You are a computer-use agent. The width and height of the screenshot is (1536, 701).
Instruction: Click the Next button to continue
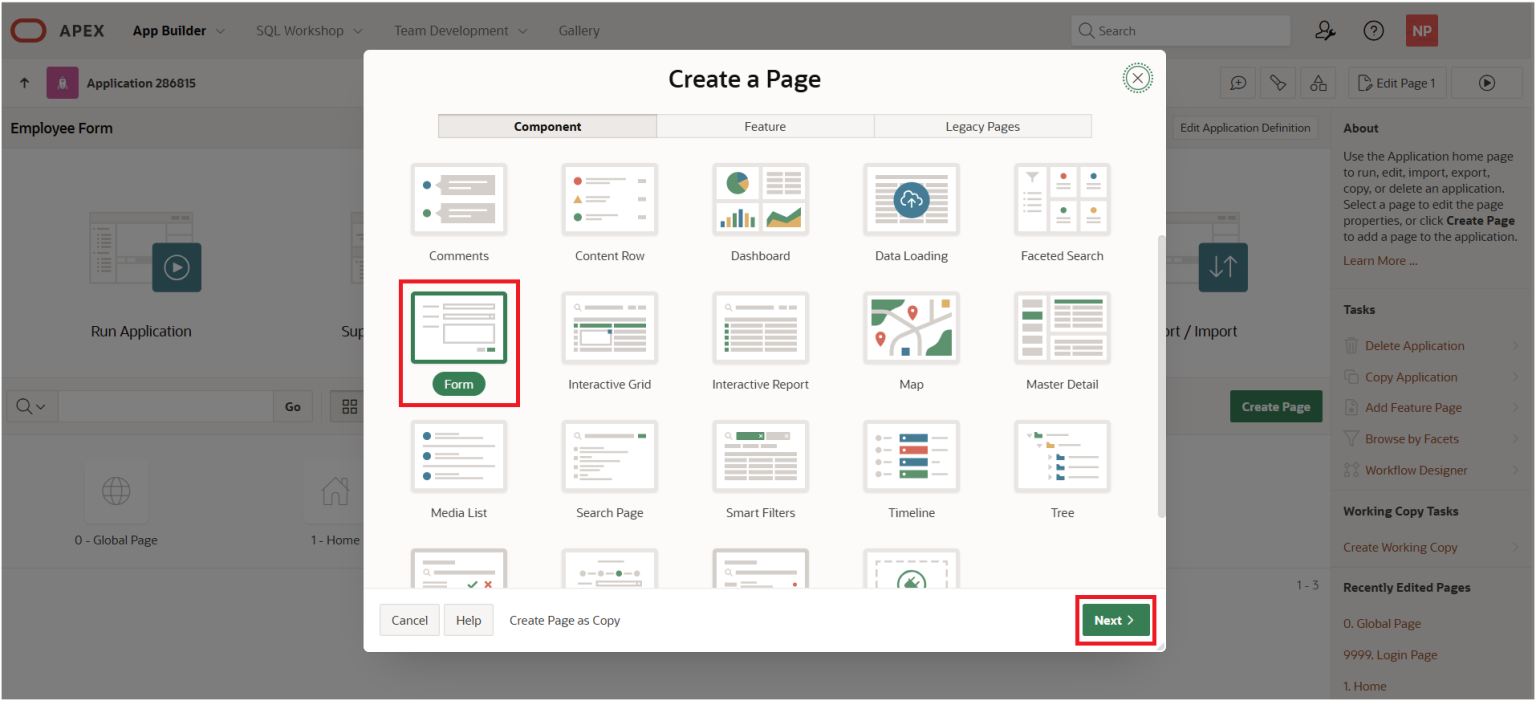[1114, 620]
